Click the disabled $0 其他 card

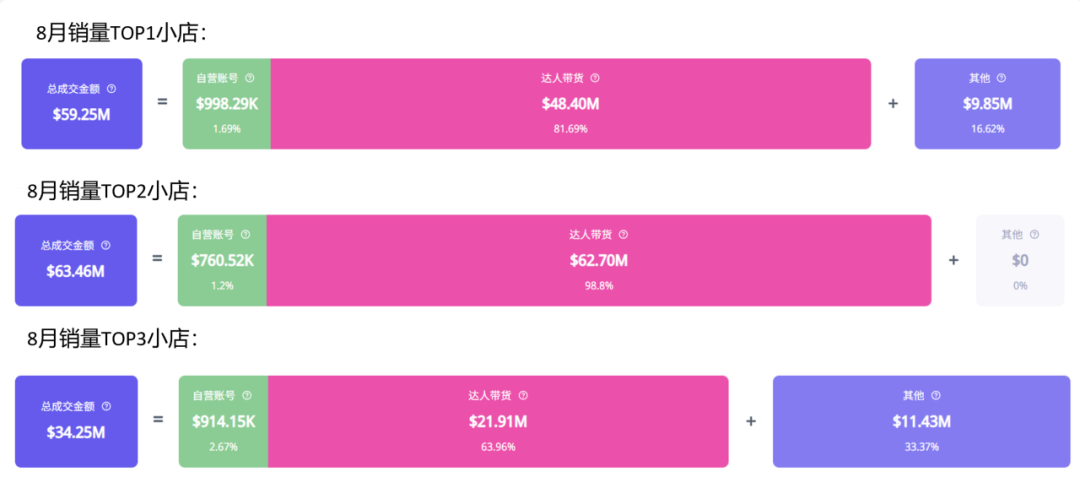tap(1020, 260)
